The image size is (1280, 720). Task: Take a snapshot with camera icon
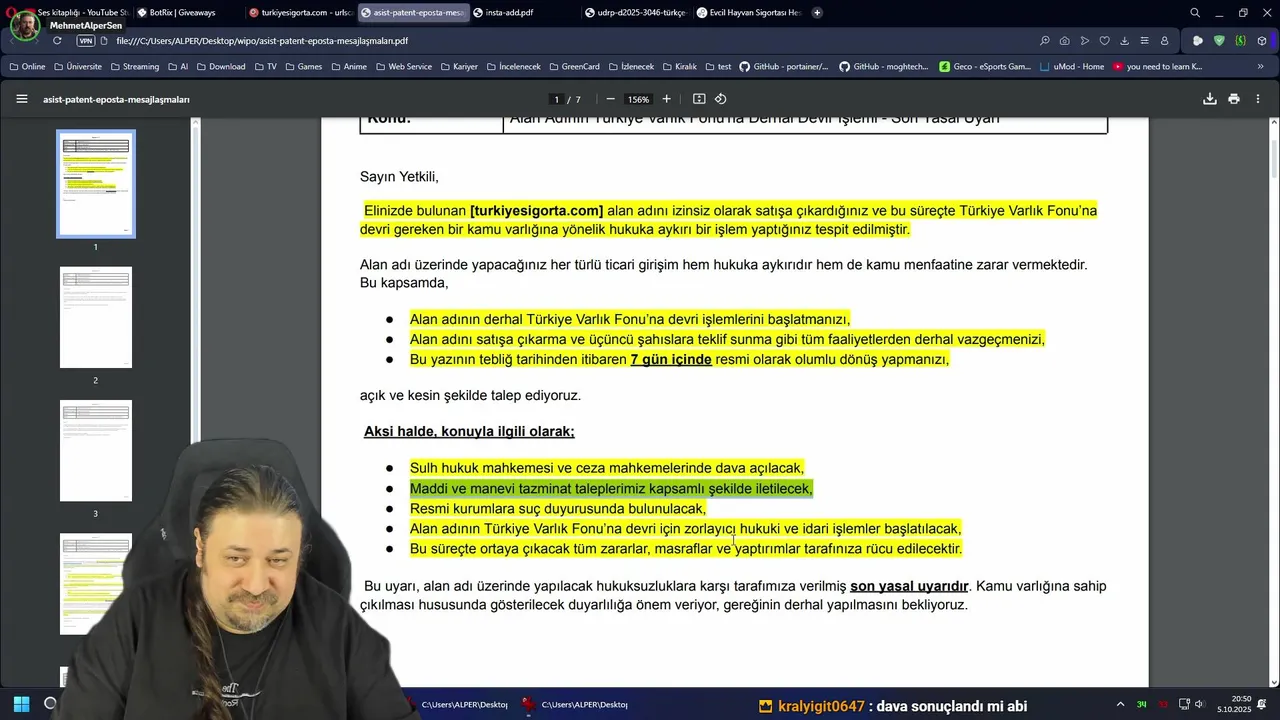tap(1064, 41)
